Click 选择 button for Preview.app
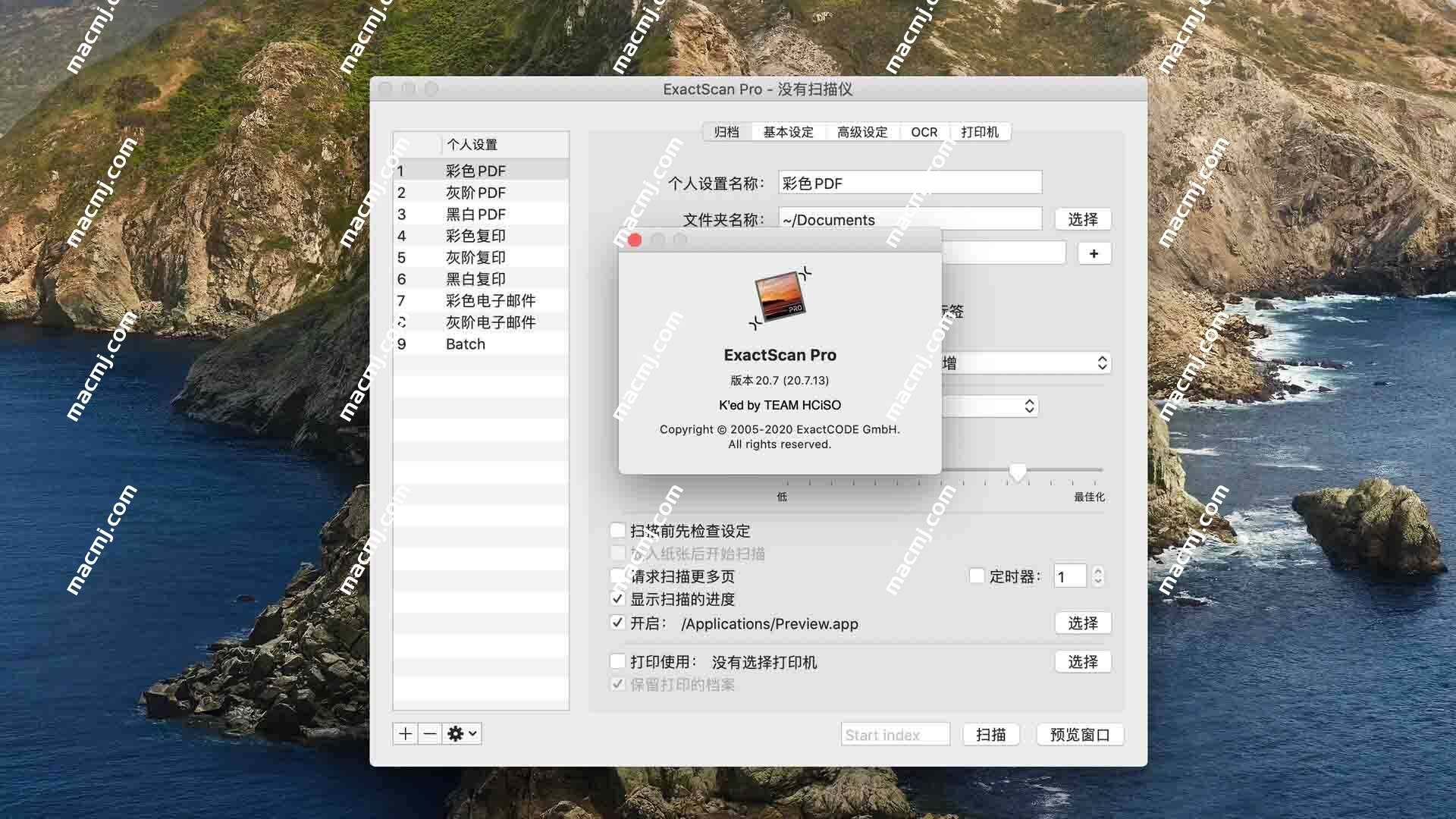The height and width of the screenshot is (819, 1456). 1083,623
